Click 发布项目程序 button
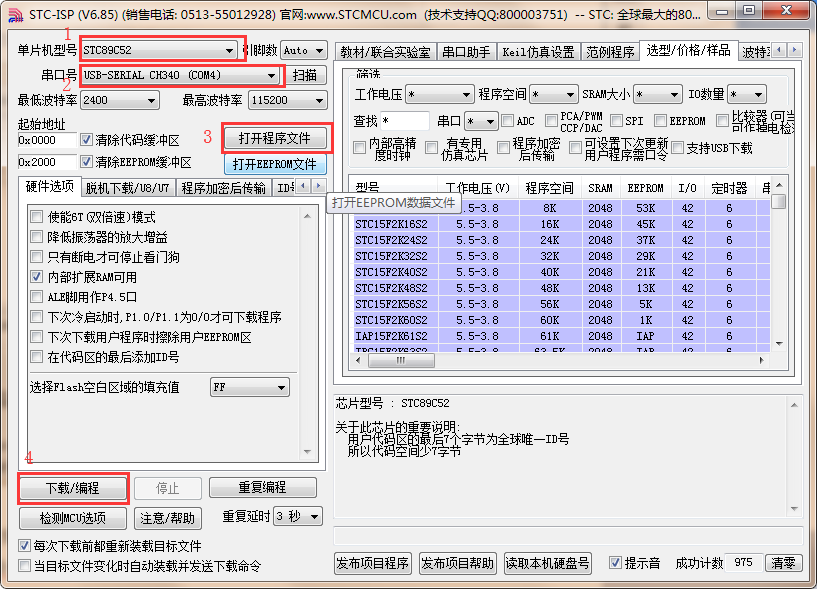 pos(373,563)
